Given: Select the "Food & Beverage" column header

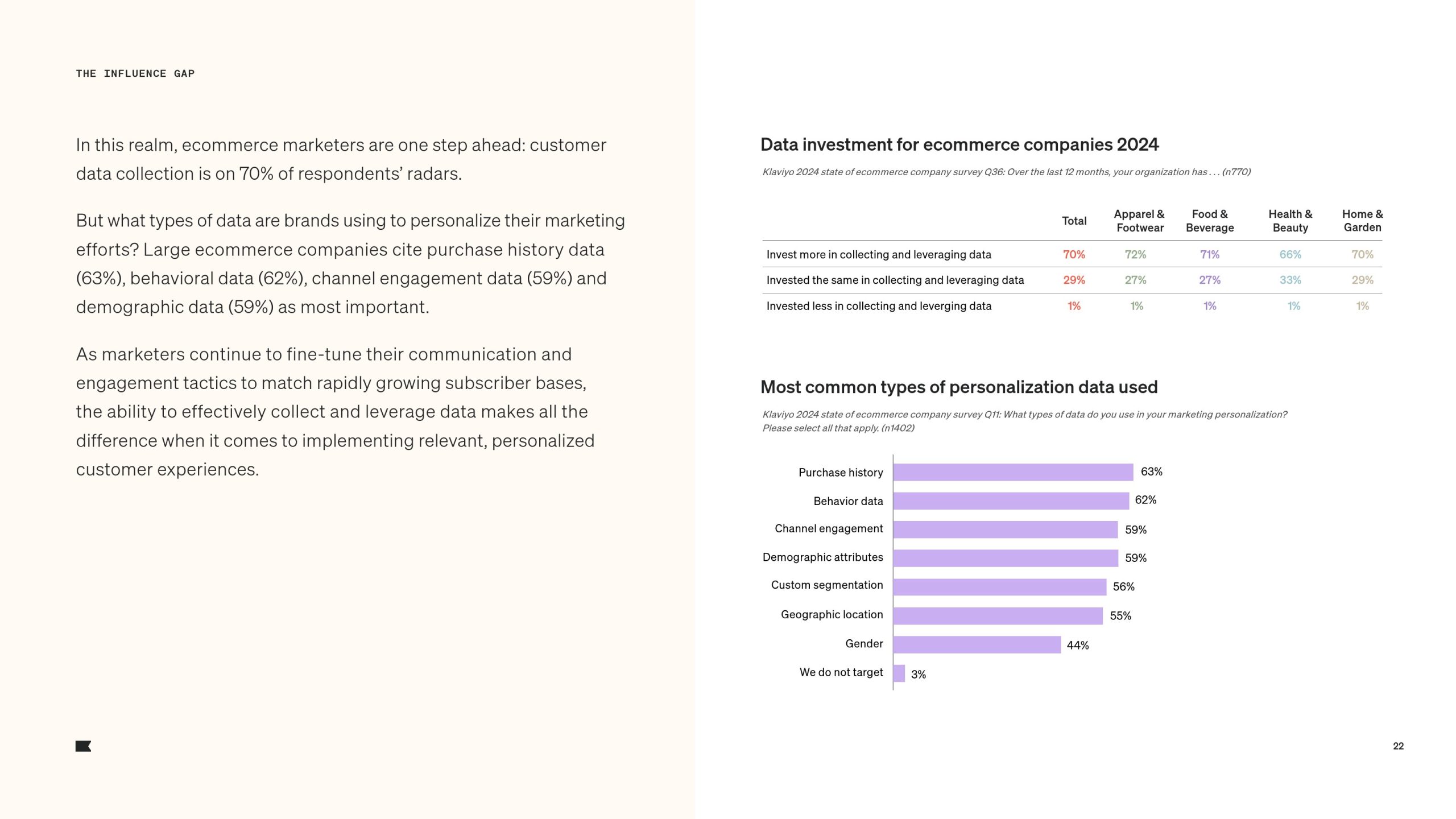Looking at the screenshot, I should click(x=1210, y=221).
